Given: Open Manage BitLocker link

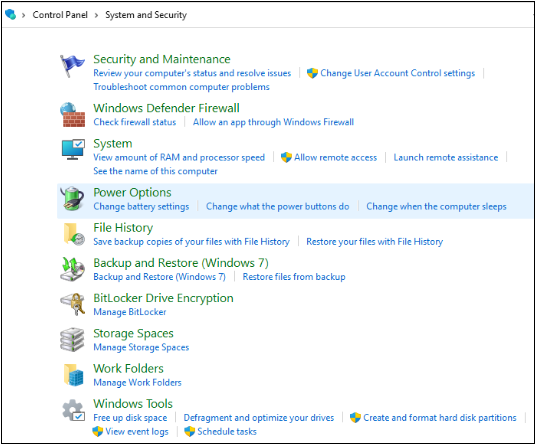Looking at the screenshot, I should pyautogui.click(x=130, y=312).
